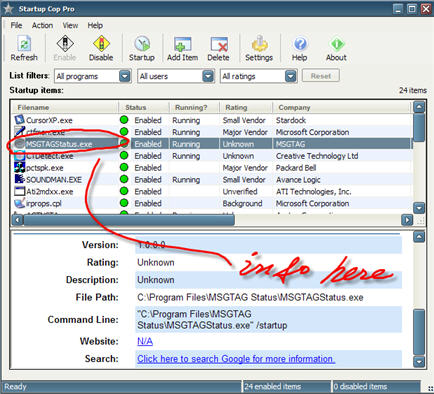Select the SOUNDMAN.EXE row
Screen dimensions: 434x394
pyautogui.click(x=213, y=180)
